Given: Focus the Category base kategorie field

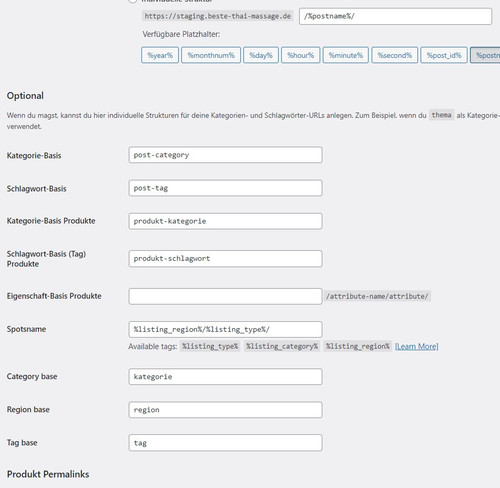Looking at the screenshot, I should pyautogui.click(x=225, y=377).
